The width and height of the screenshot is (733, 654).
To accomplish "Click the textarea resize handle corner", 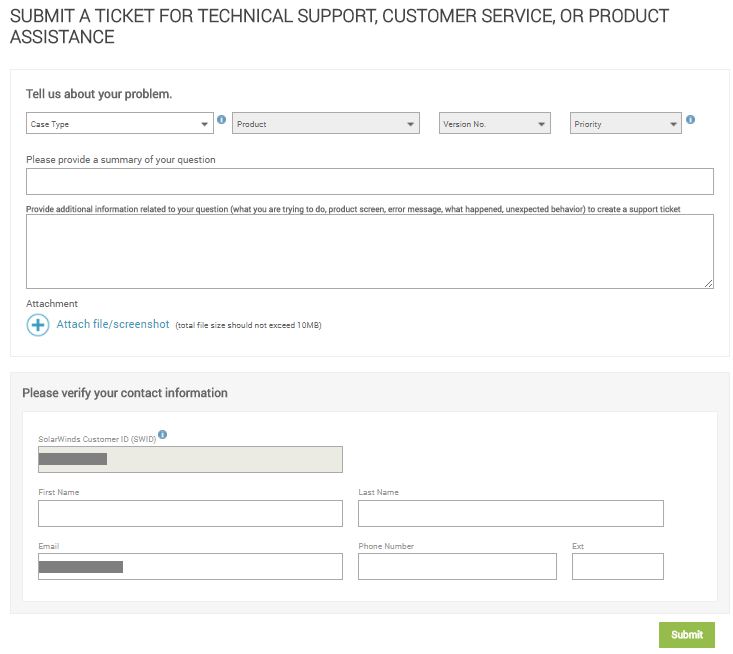I will (x=709, y=284).
